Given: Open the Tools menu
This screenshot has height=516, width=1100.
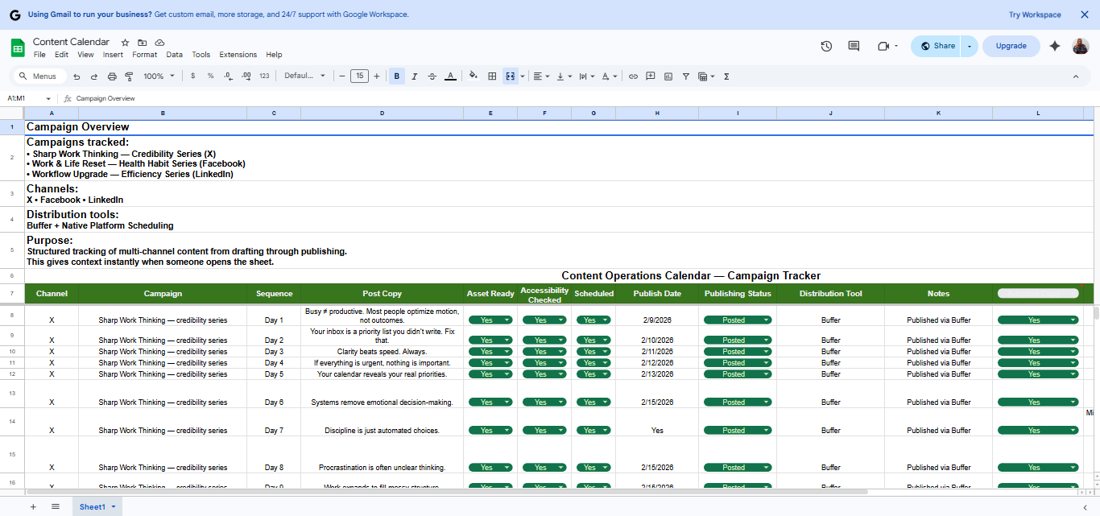Looking at the screenshot, I should point(201,55).
